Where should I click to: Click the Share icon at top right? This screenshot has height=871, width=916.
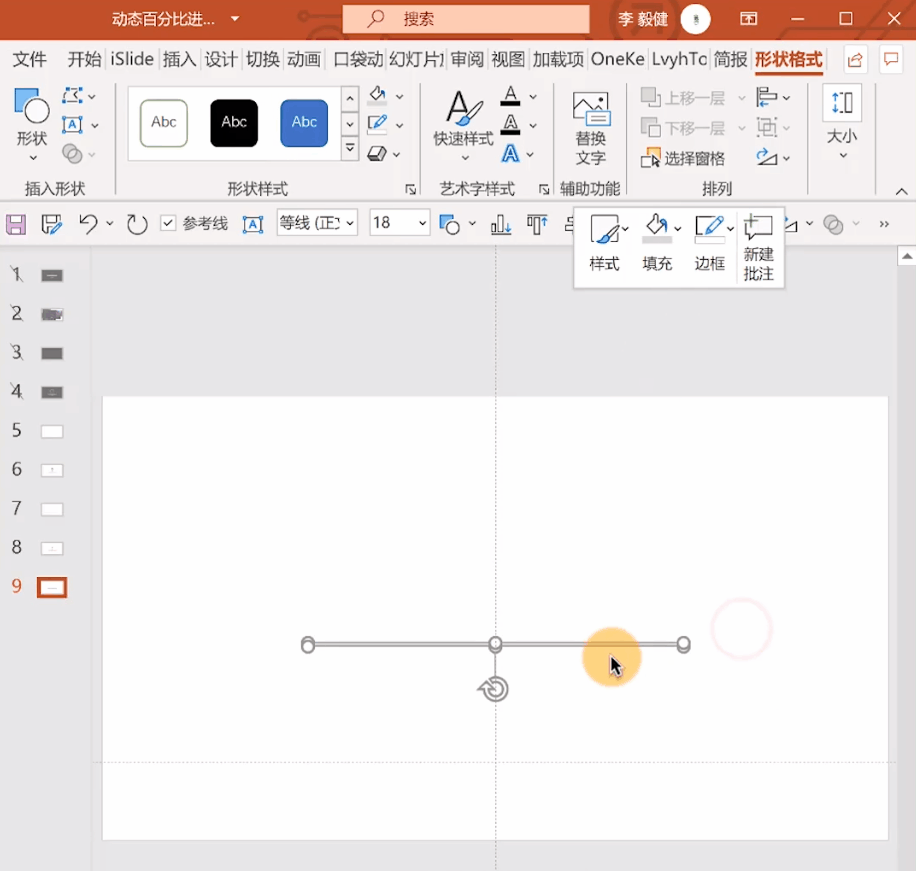[x=855, y=60]
